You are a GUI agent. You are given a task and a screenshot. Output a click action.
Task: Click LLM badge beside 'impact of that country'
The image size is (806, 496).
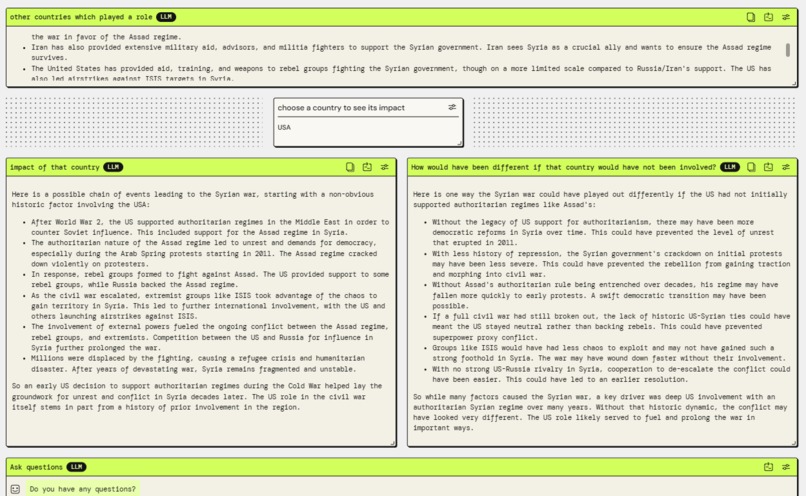coord(113,167)
